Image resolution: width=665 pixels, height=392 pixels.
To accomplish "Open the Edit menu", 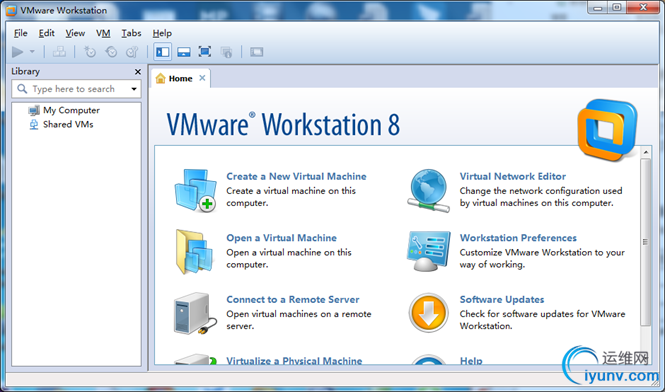I will pyautogui.click(x=47, y=33).
